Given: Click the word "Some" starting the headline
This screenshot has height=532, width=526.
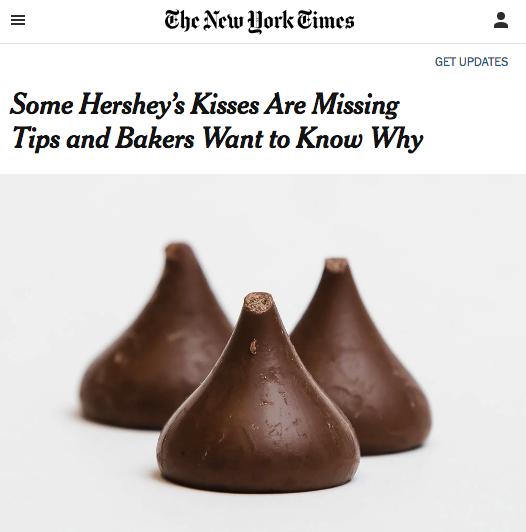Looking at the screenshot, I should coord(41,104).
